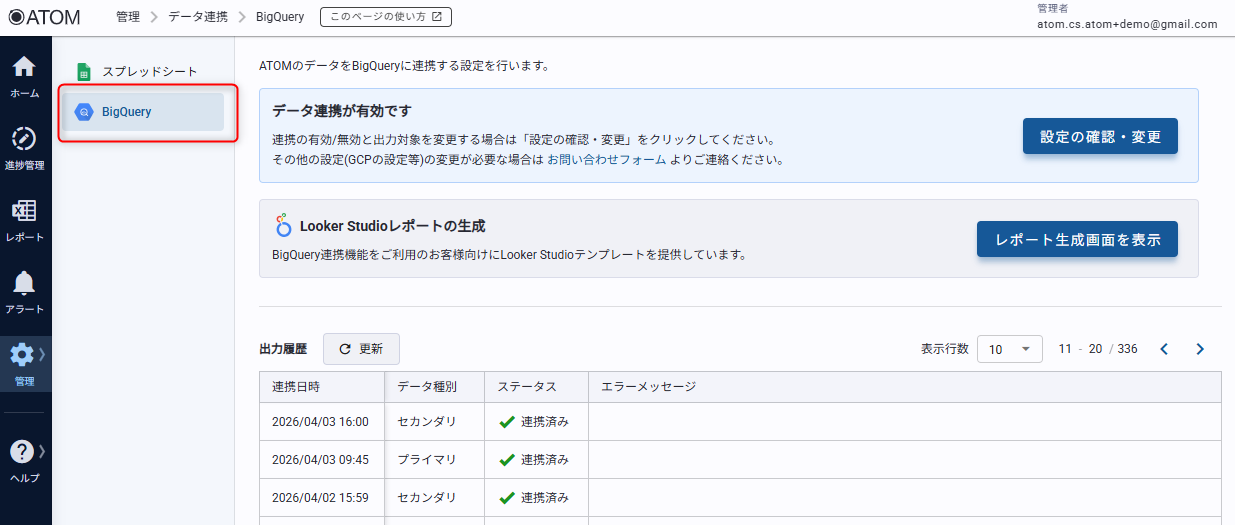
Task: Open the Help (ヘルプ) question icon
Action: point(23,460)
